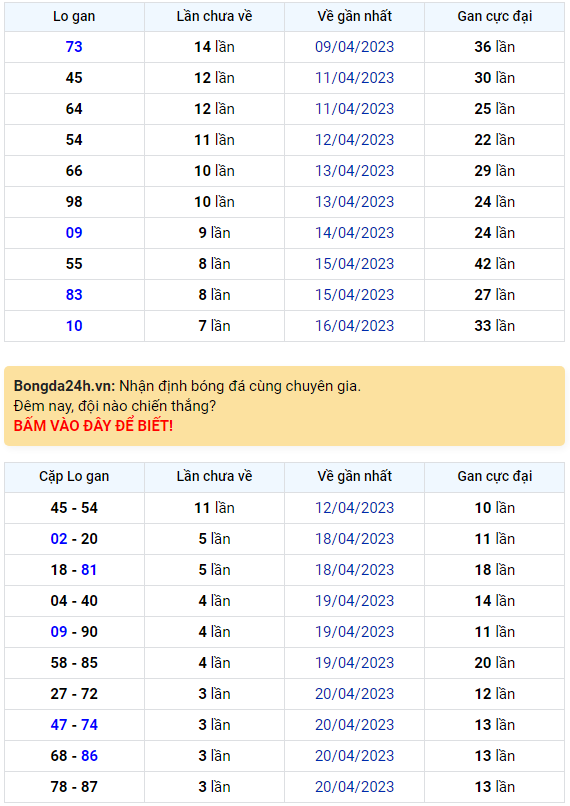This screenshot has height=806, width=570.
Task: Select the pair 78 - 87
Action: 74,787
